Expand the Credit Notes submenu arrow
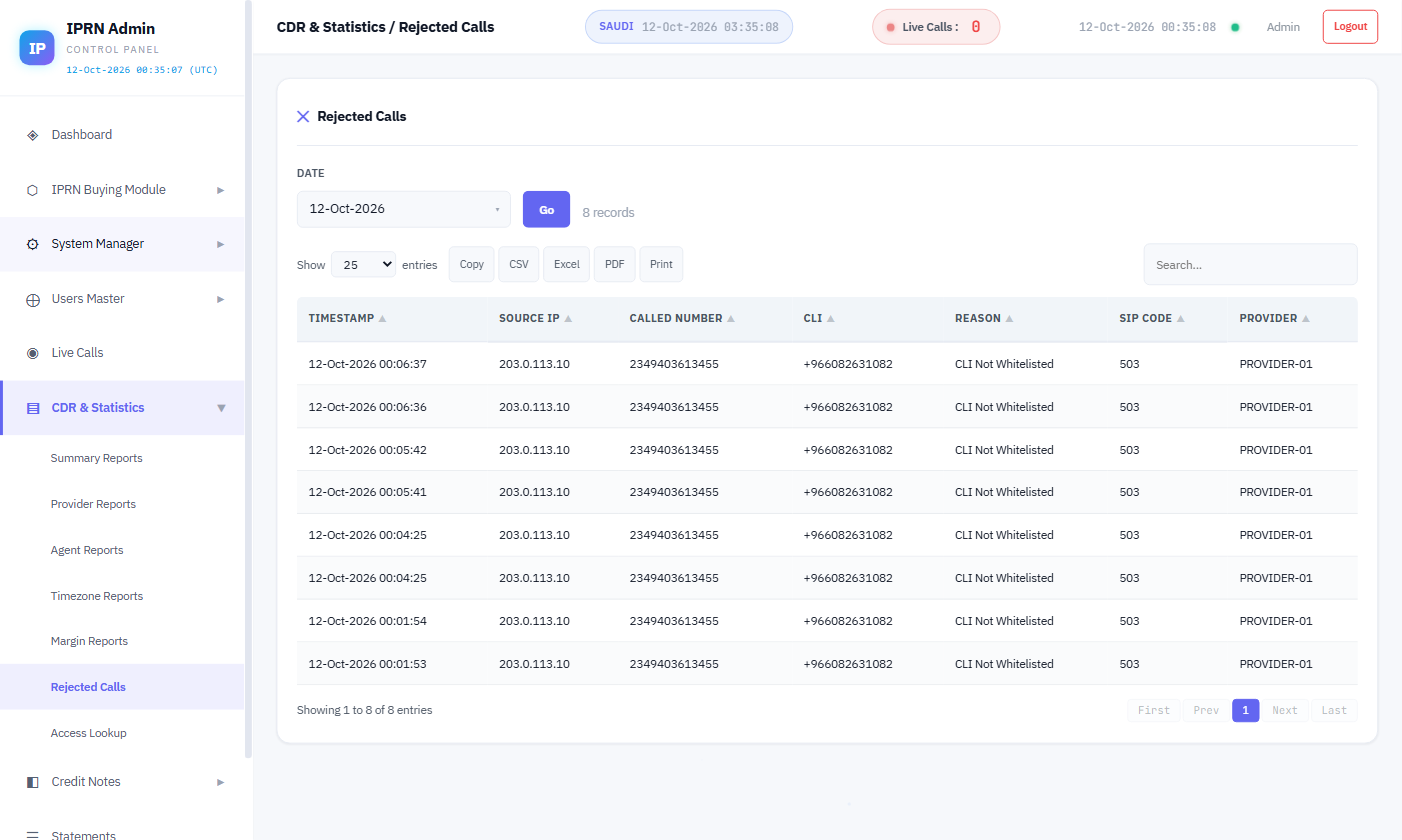 point(221,782)
